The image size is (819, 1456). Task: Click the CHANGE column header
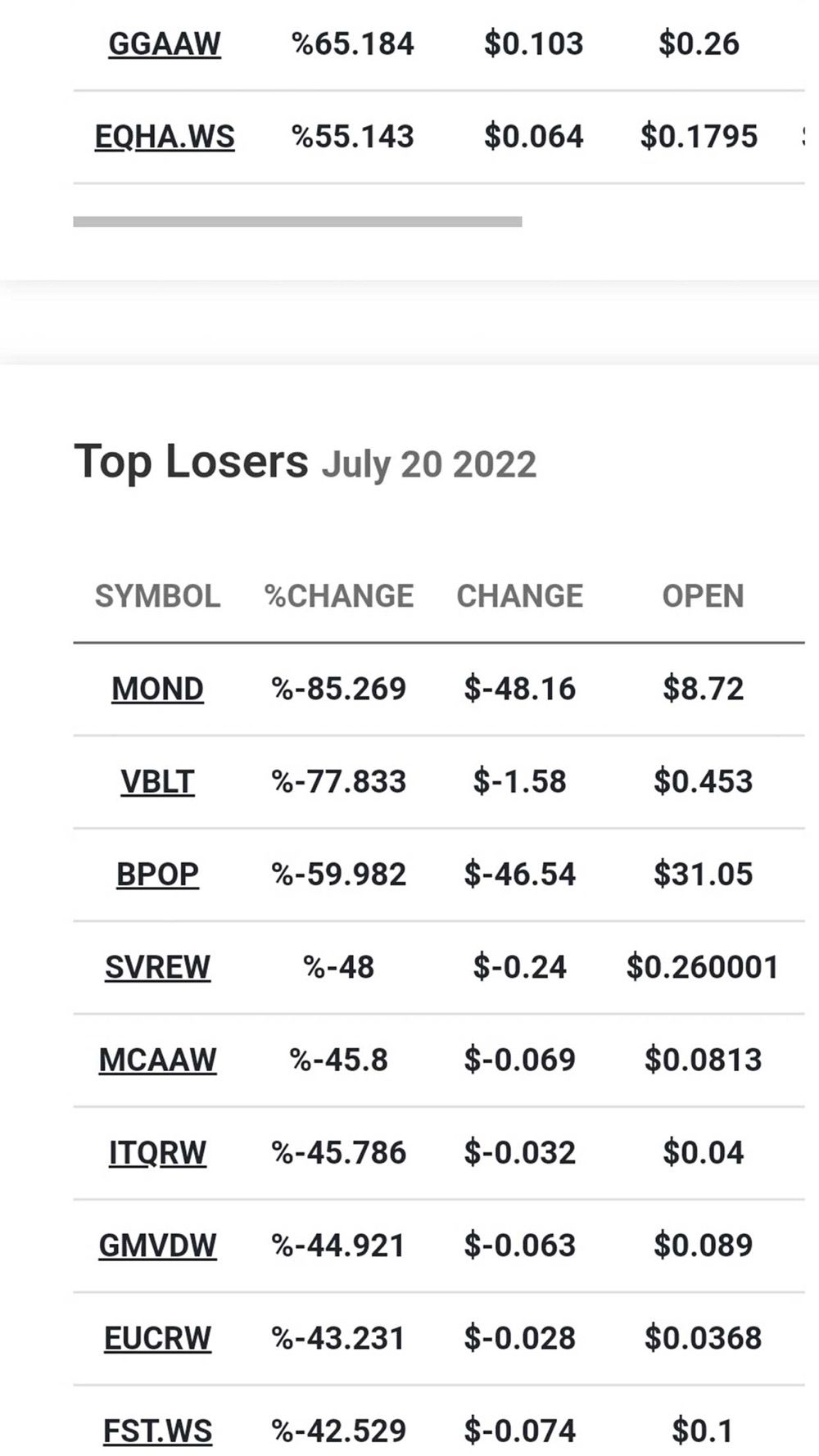519,596
